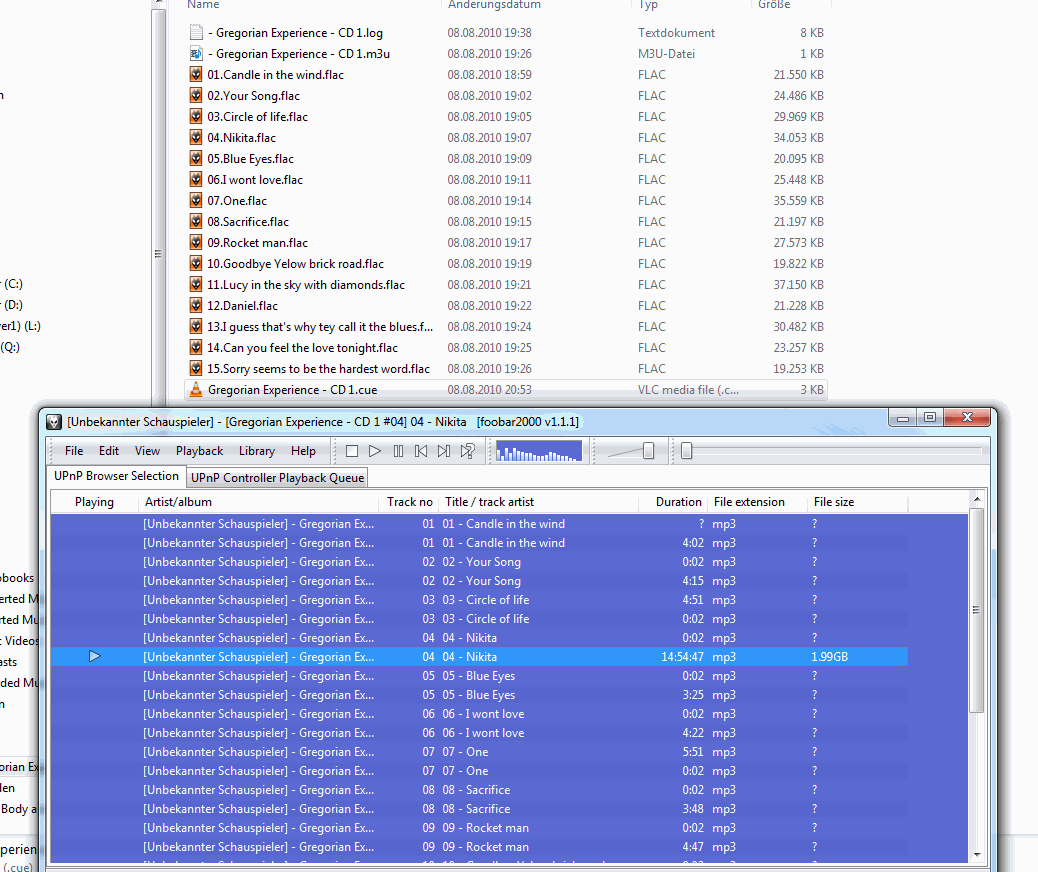Click icon of 14.Can you feel the love tonight.flac
The image size is (1038, 872).
point(196,348)
